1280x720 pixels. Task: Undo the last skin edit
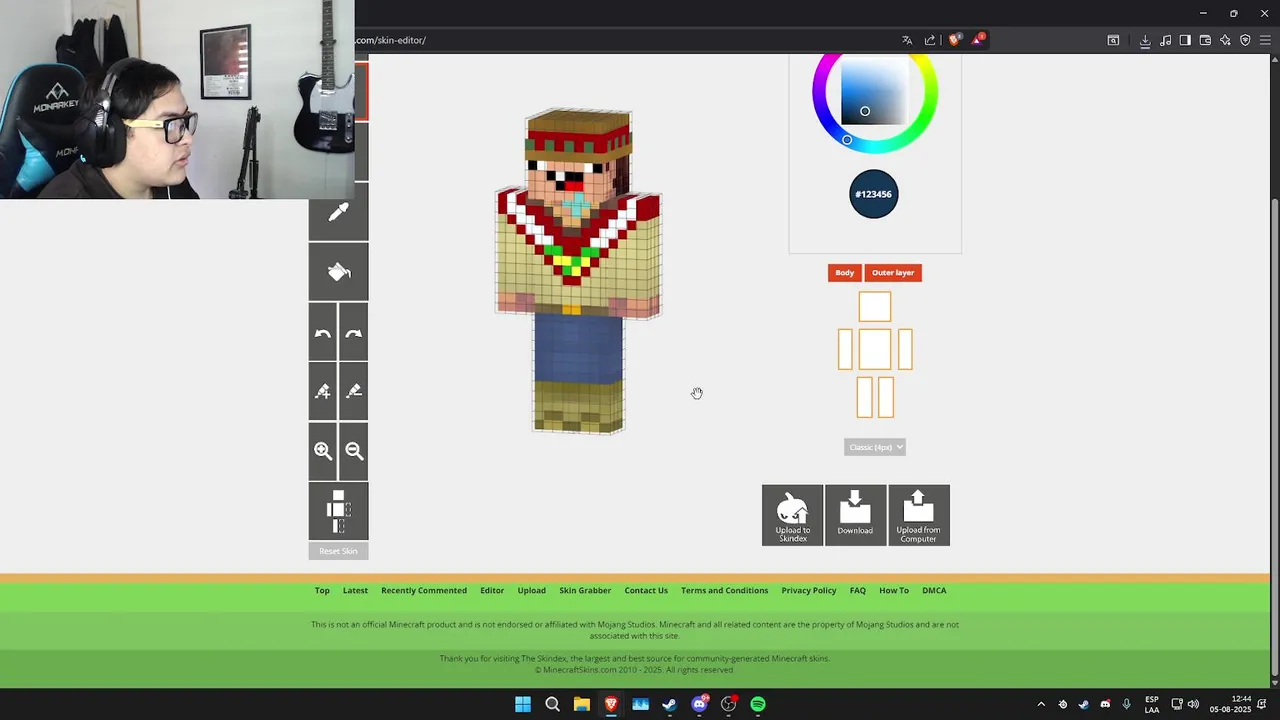323,333
